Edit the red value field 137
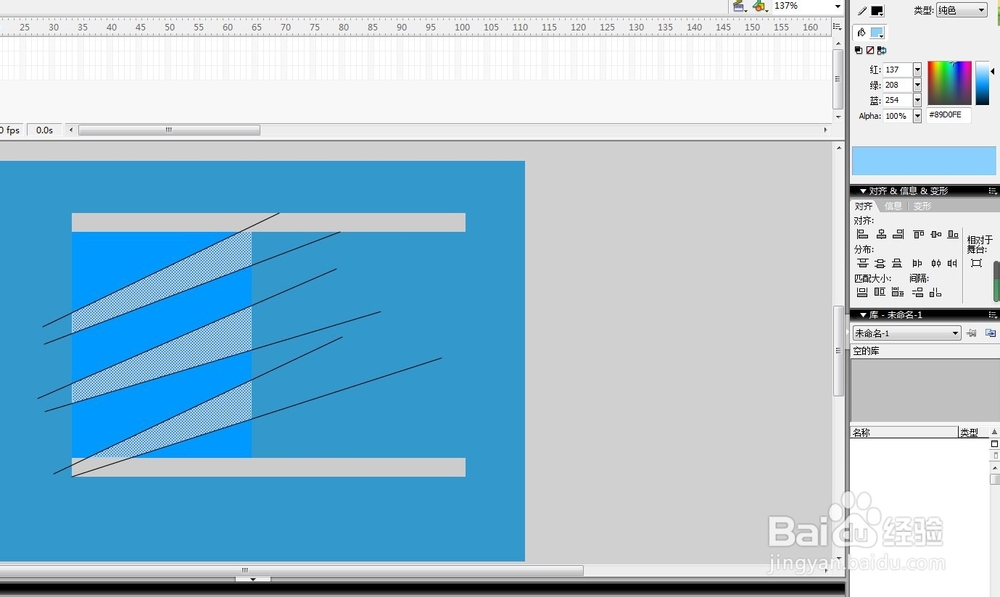Screen dimensions: 1000x597 [898, 70]
